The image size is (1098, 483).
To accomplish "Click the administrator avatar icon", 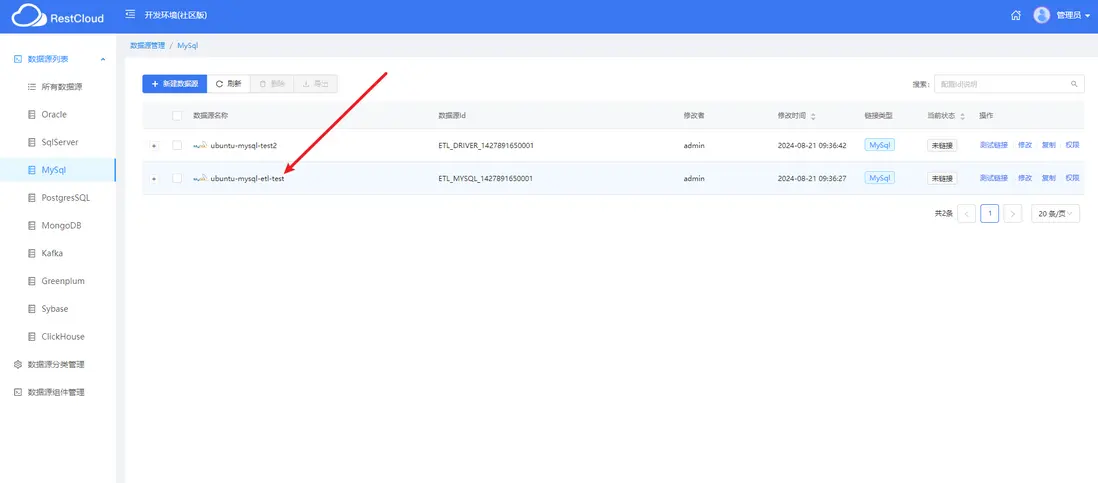I will click(x=1041, y=15).
